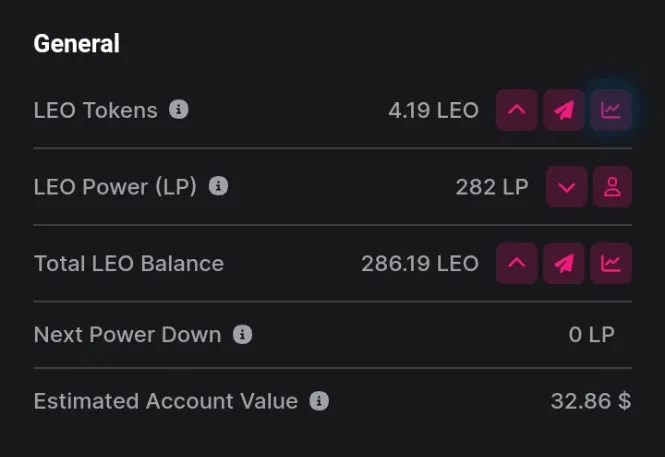665x457 pixels.
Task: Show the info icon next to LEO Power (LP)
Action: tap(218, 186)
